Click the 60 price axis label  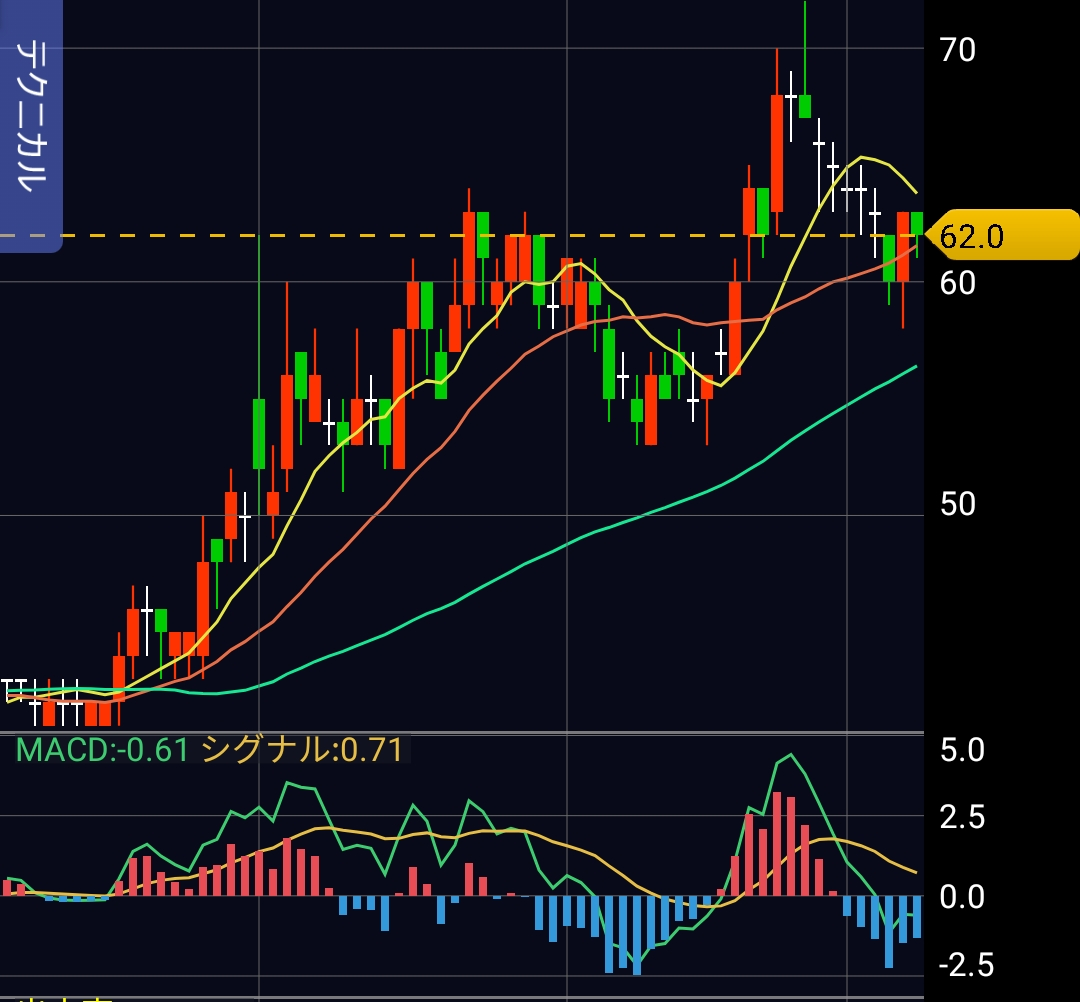[x=957, y=283]
